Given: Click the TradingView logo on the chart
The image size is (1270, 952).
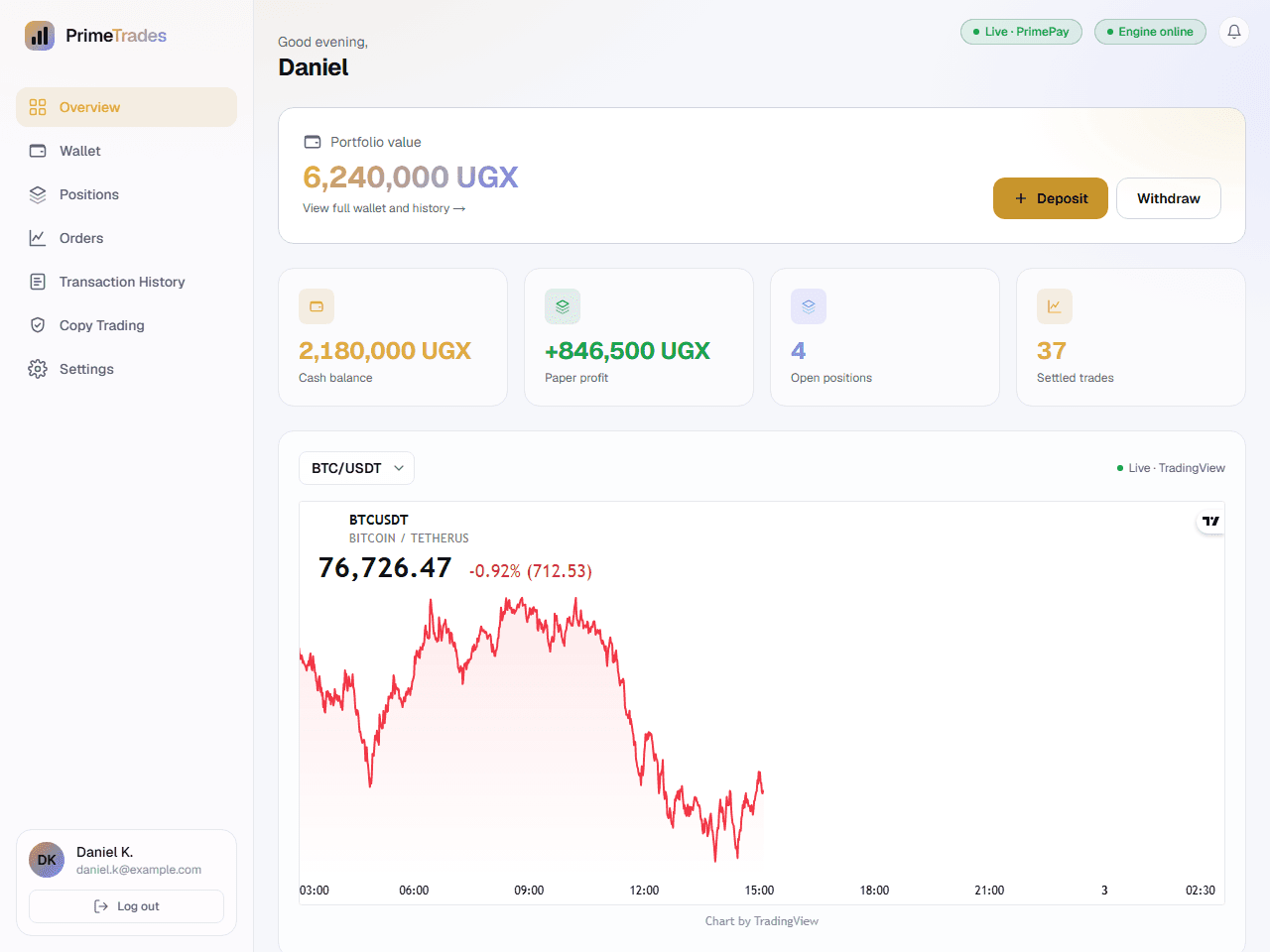Looking at the screenshot, I should point(1210,521).
